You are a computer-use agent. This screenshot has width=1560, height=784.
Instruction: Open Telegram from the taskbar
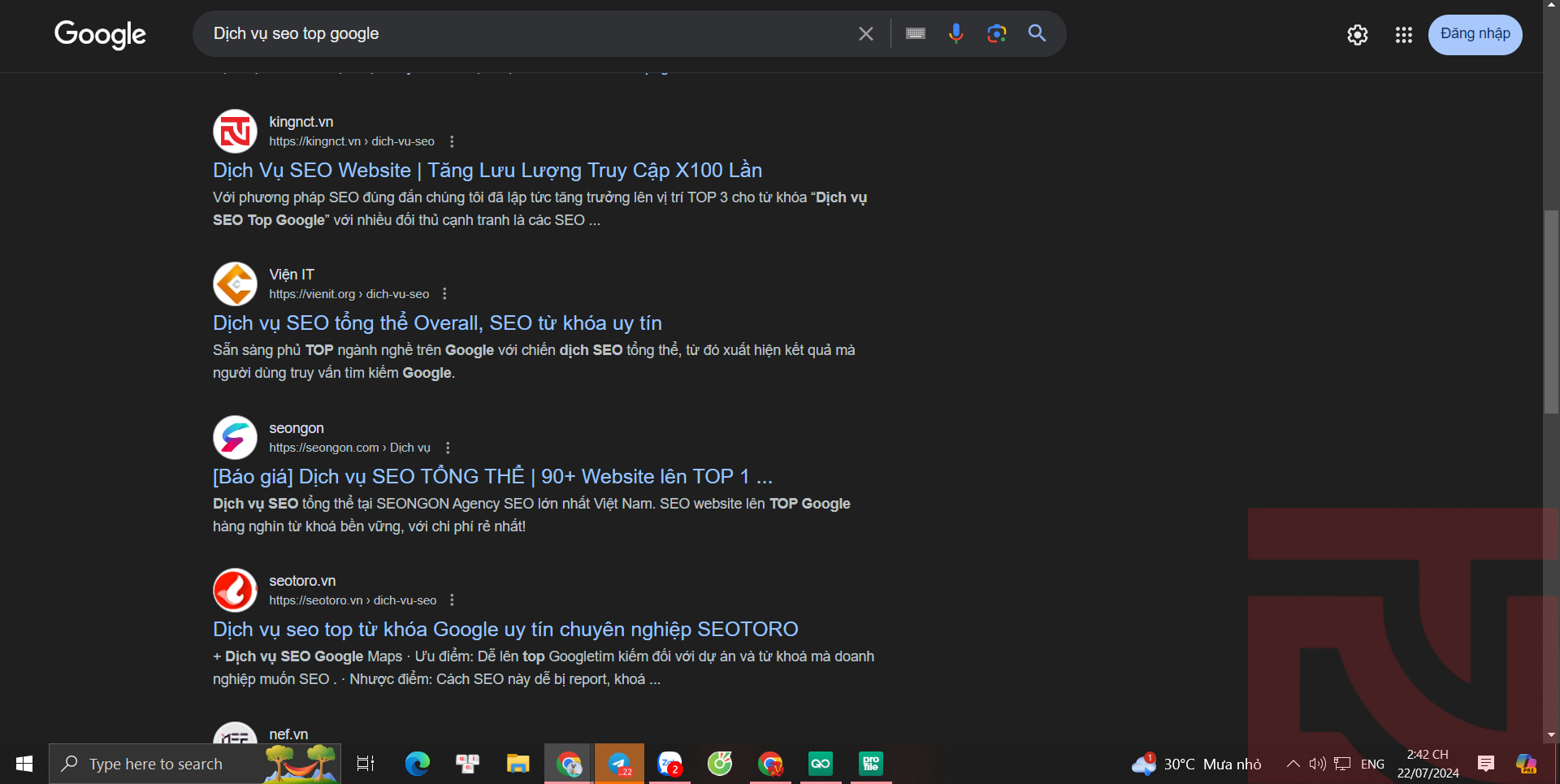(x=619, y=764)
